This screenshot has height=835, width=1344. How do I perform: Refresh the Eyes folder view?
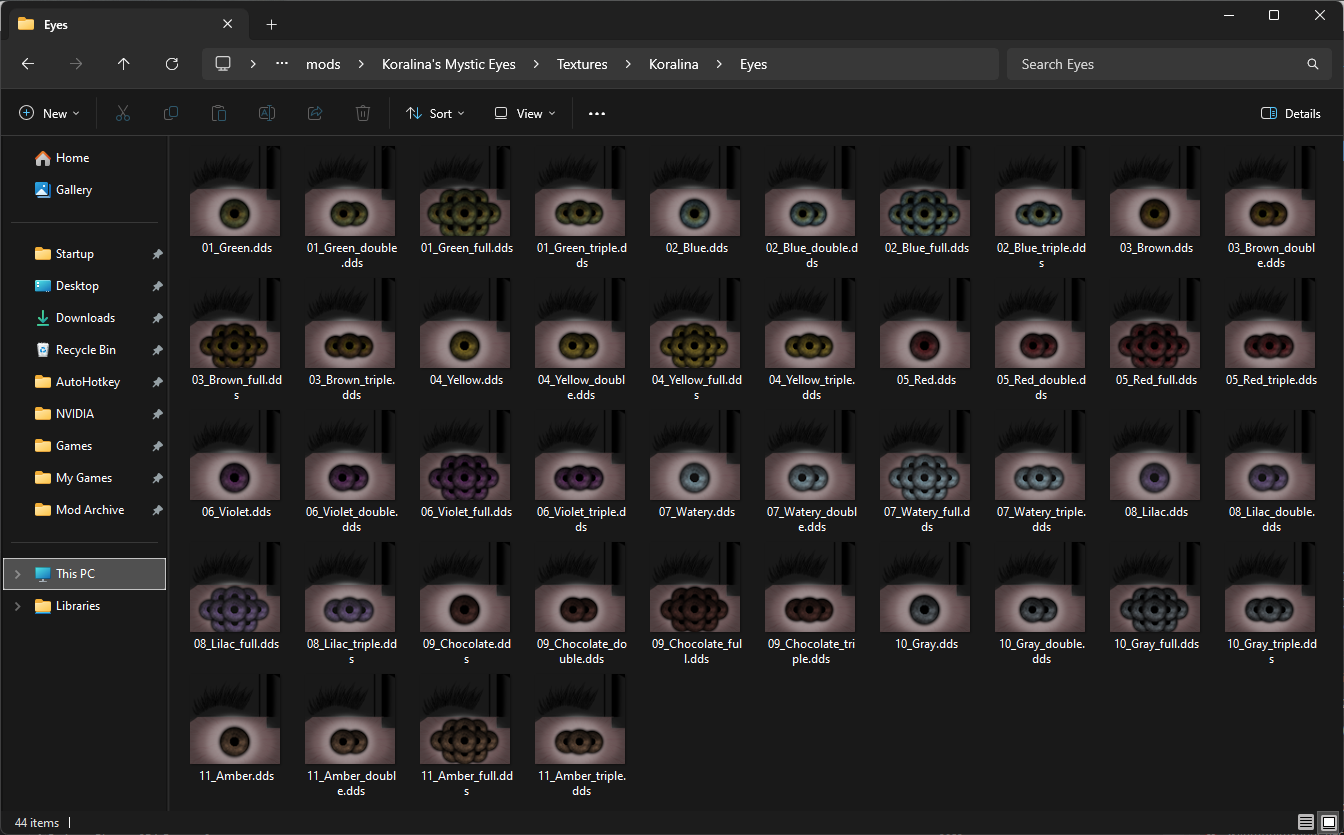pos(172,64)
